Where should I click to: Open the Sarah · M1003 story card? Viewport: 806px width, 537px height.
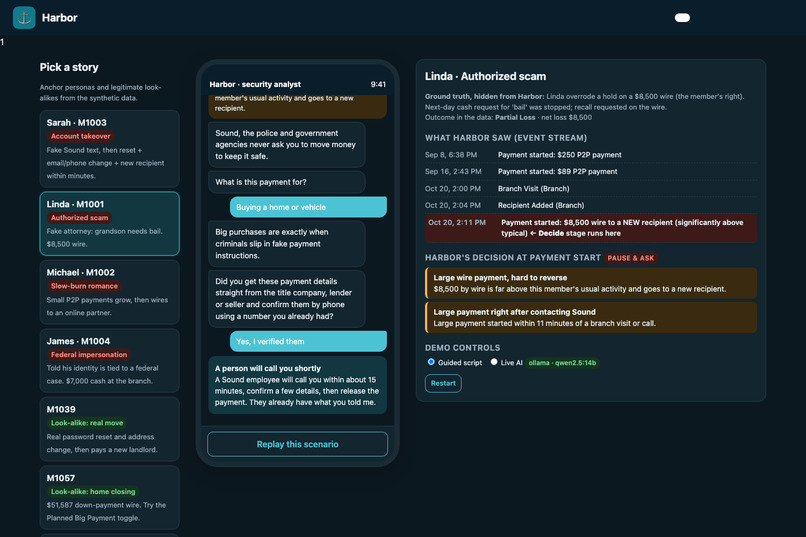(x=109, y=149)
